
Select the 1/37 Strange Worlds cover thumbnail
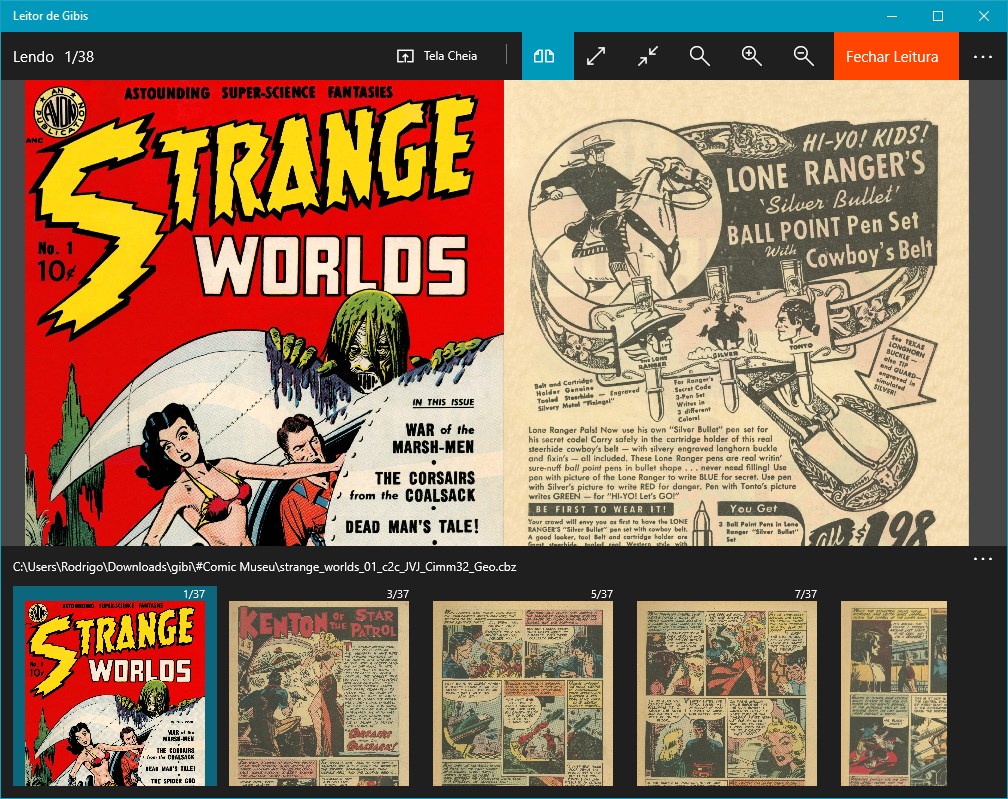[x=115, y=687]
